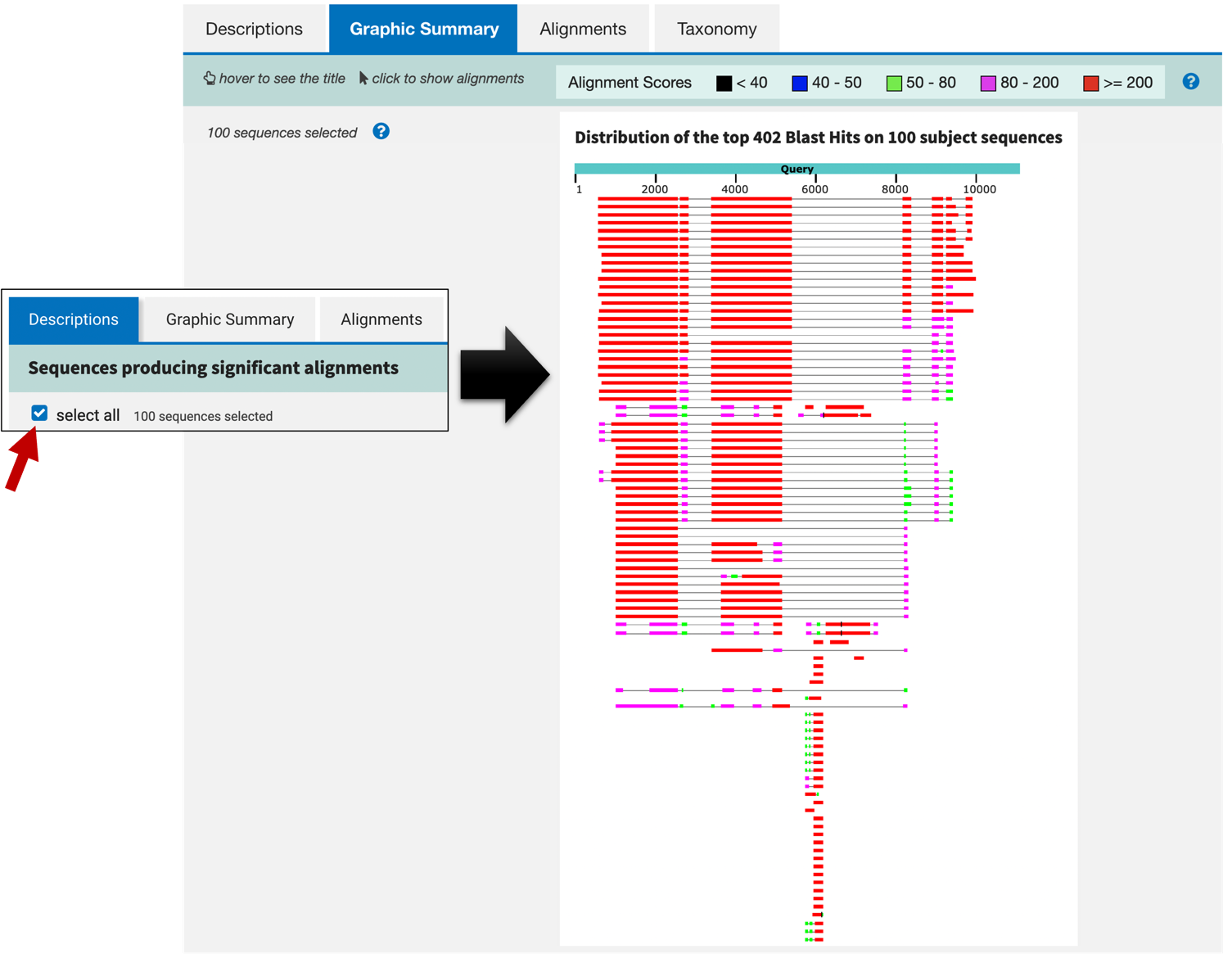Click the blue 40 - 50 score swatch
1232x954 pixels.
point(800,83)
